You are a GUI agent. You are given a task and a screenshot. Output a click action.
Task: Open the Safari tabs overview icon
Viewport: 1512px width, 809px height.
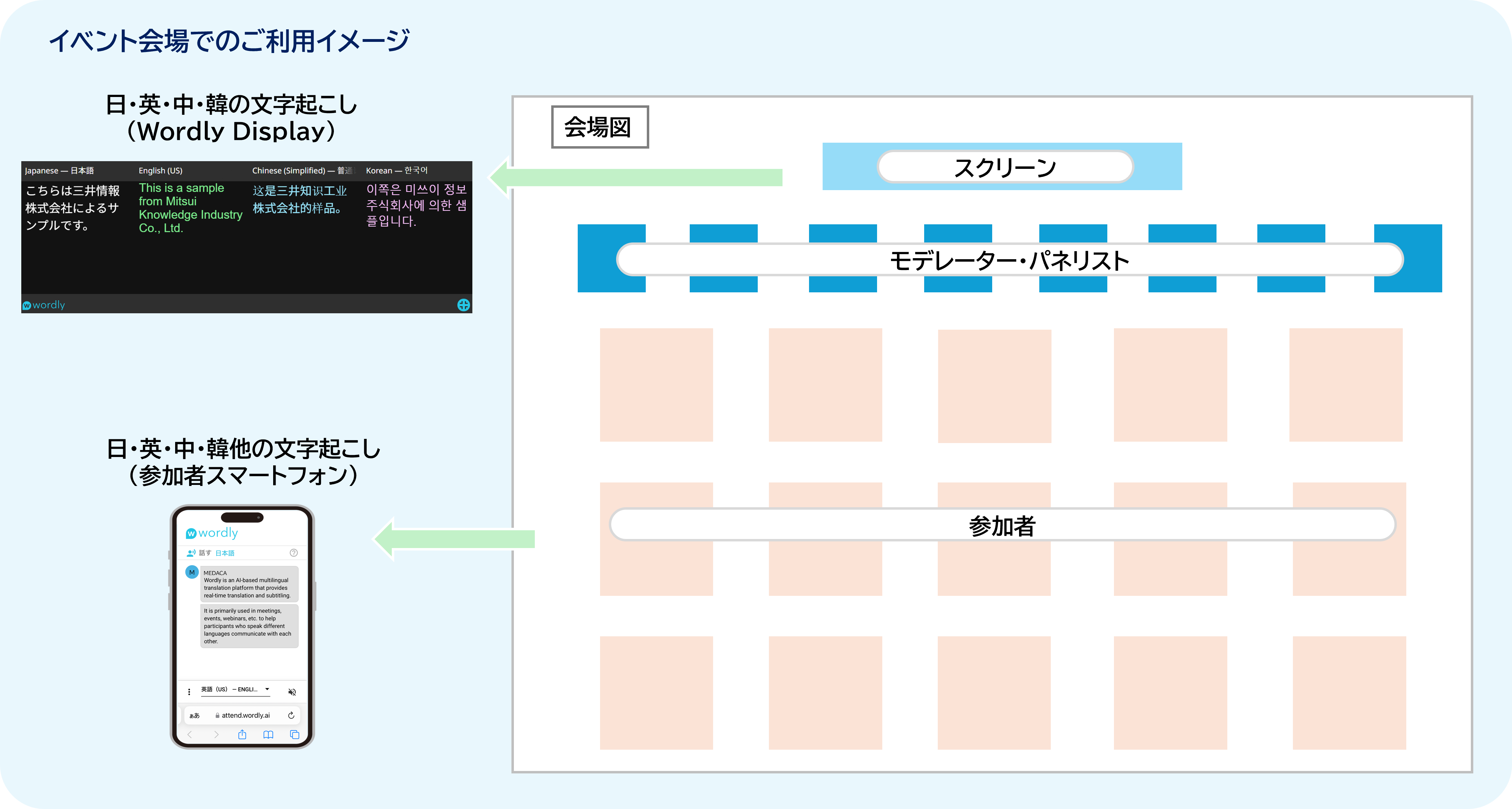click(x=295, y=734)
